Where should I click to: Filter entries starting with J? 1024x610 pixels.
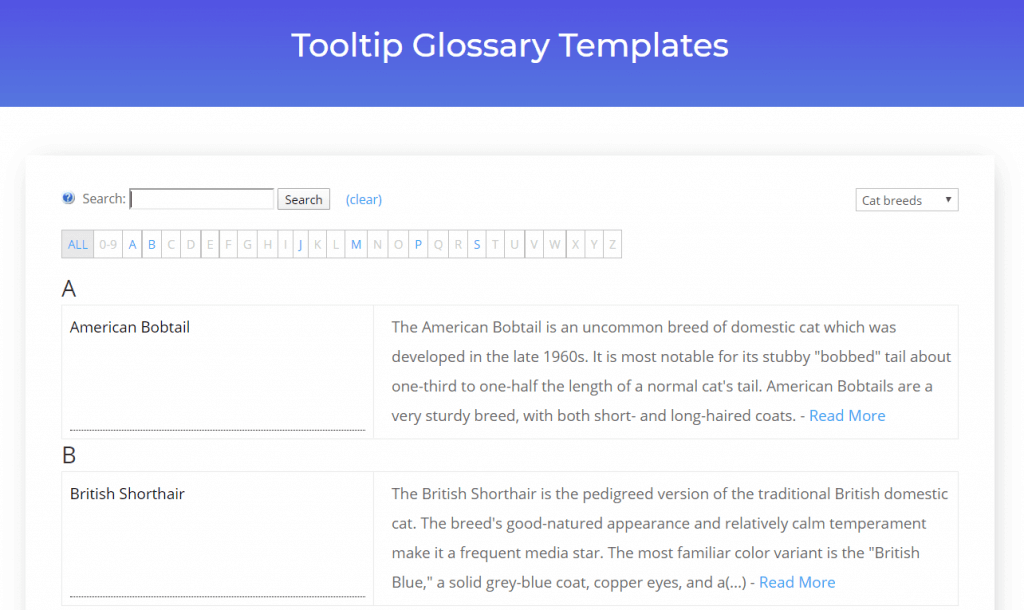(300, 244)
